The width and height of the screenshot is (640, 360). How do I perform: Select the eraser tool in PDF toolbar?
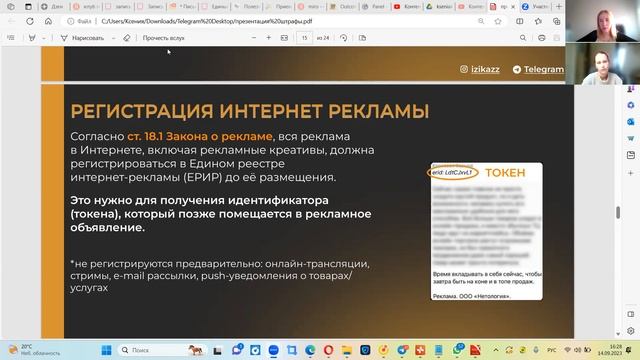click(127, 38)
